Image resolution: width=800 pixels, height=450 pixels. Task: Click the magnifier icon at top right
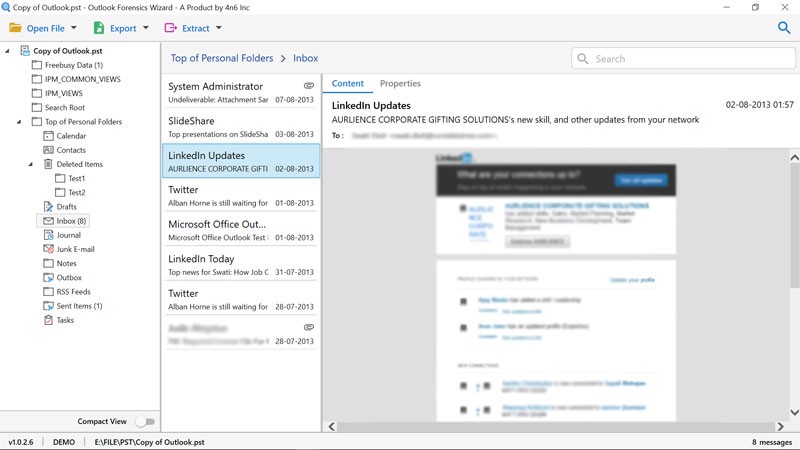(x=784, y=28)
